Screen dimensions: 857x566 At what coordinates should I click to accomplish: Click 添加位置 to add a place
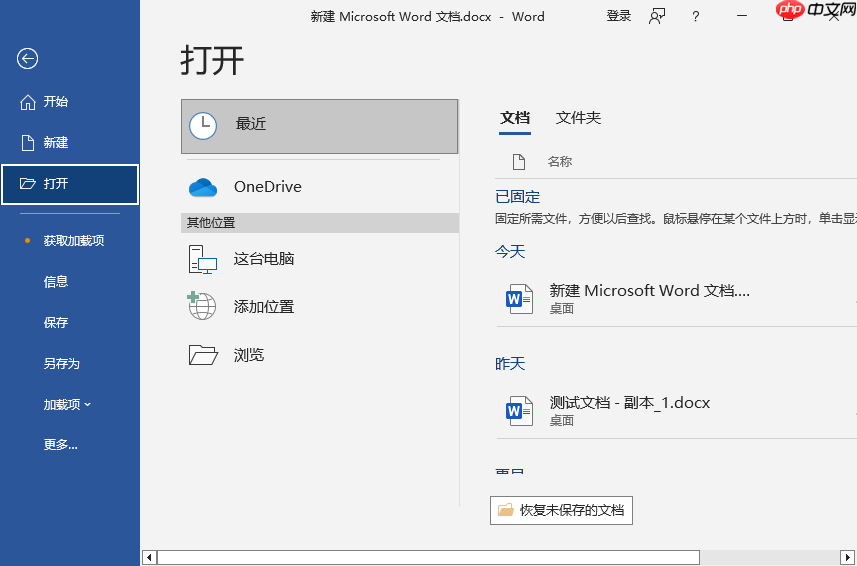319,306
